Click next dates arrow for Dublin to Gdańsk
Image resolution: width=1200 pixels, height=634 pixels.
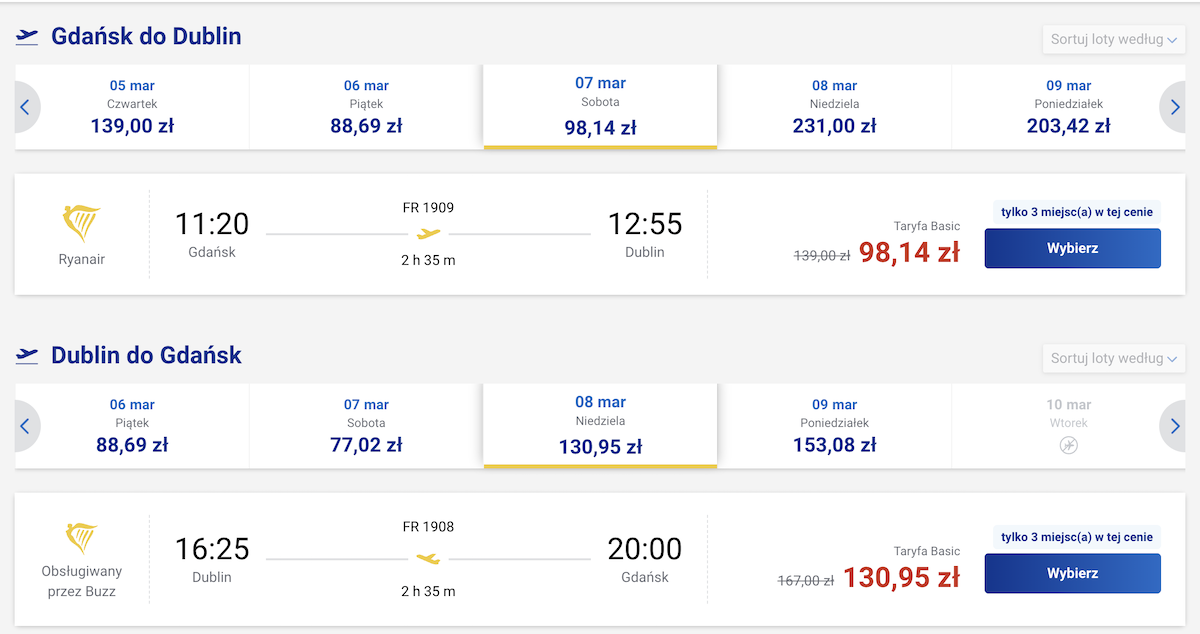click(1174, 426)
